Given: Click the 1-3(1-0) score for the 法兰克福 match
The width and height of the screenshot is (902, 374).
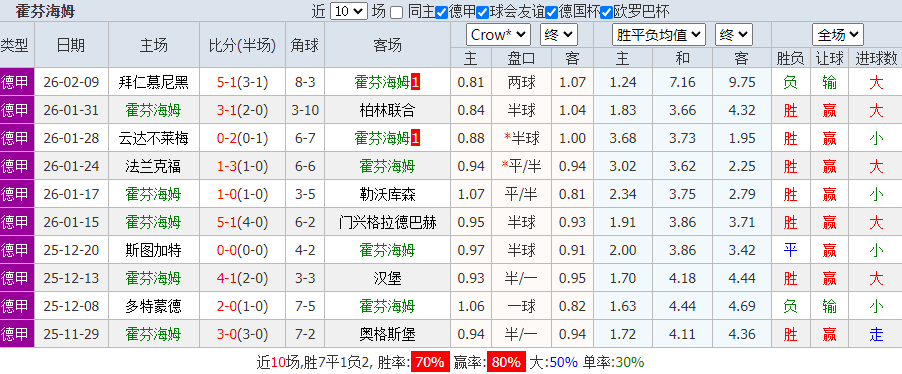Looking at the screenshot, I should pos(242,166).
